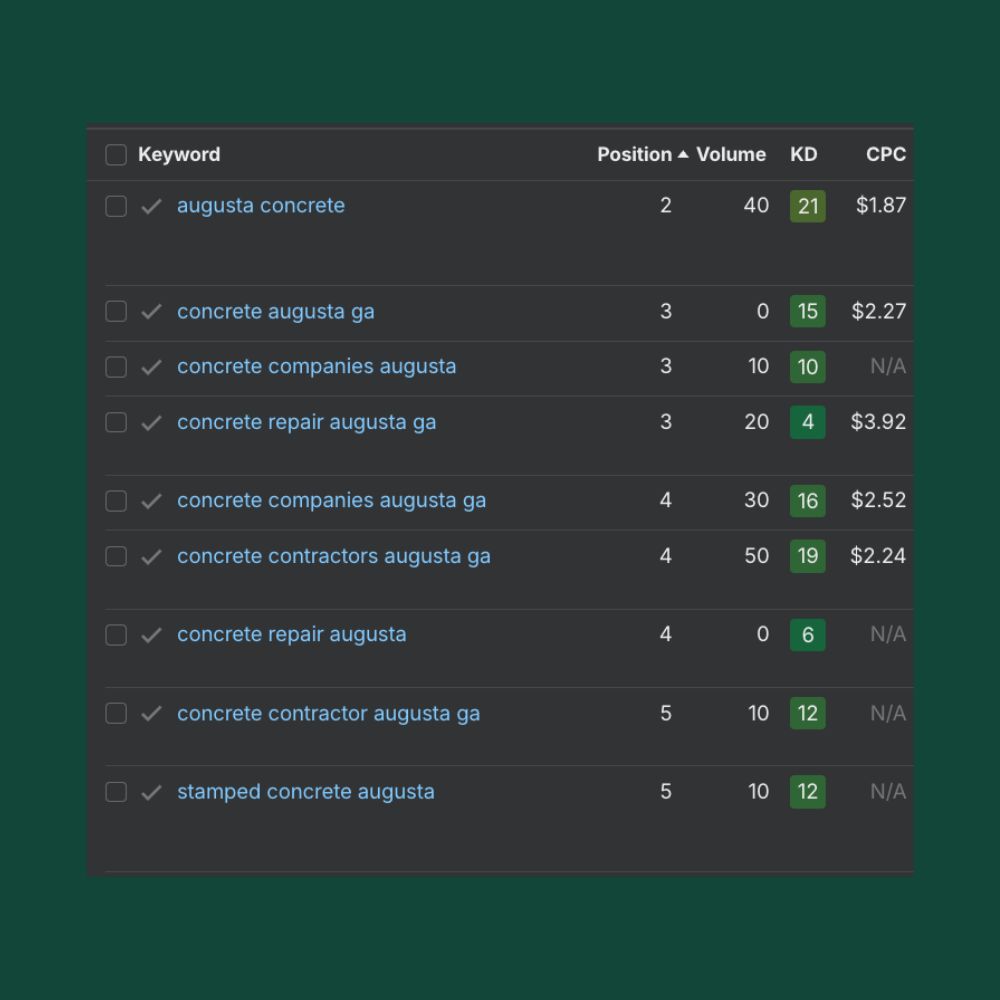Open stamped concrete augusta keyword link
1000x1000 pixels.
[x=306, y=792]
